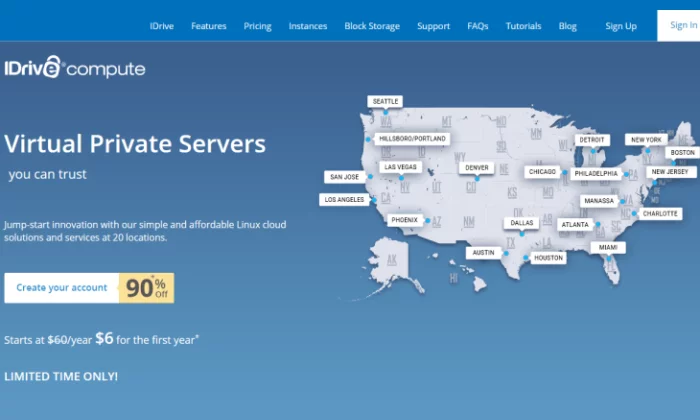
Task: Open the Instances nav item
Action: (x=308, y=26)
